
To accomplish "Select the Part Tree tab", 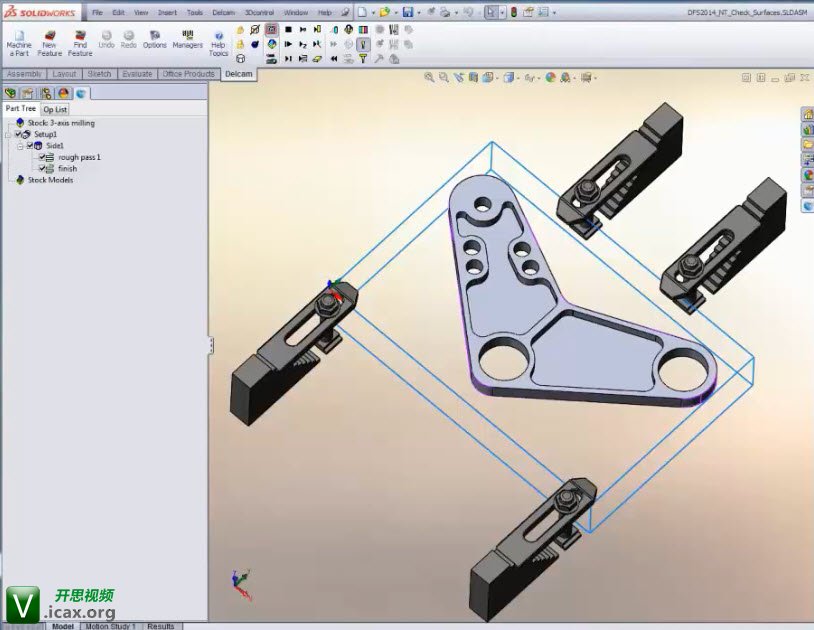I will click(21, 108).
